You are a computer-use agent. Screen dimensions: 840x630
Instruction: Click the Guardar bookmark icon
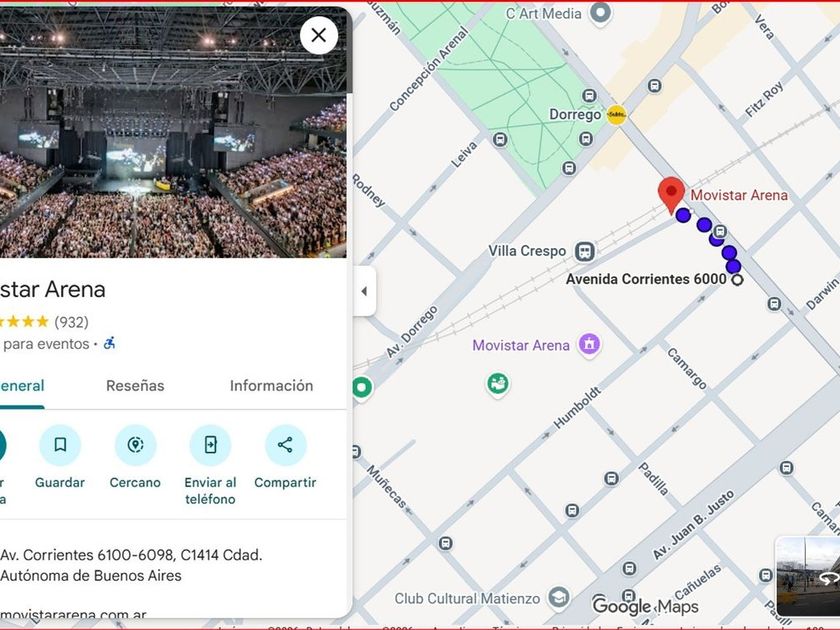pyautogui.click(x=60, y=445)
